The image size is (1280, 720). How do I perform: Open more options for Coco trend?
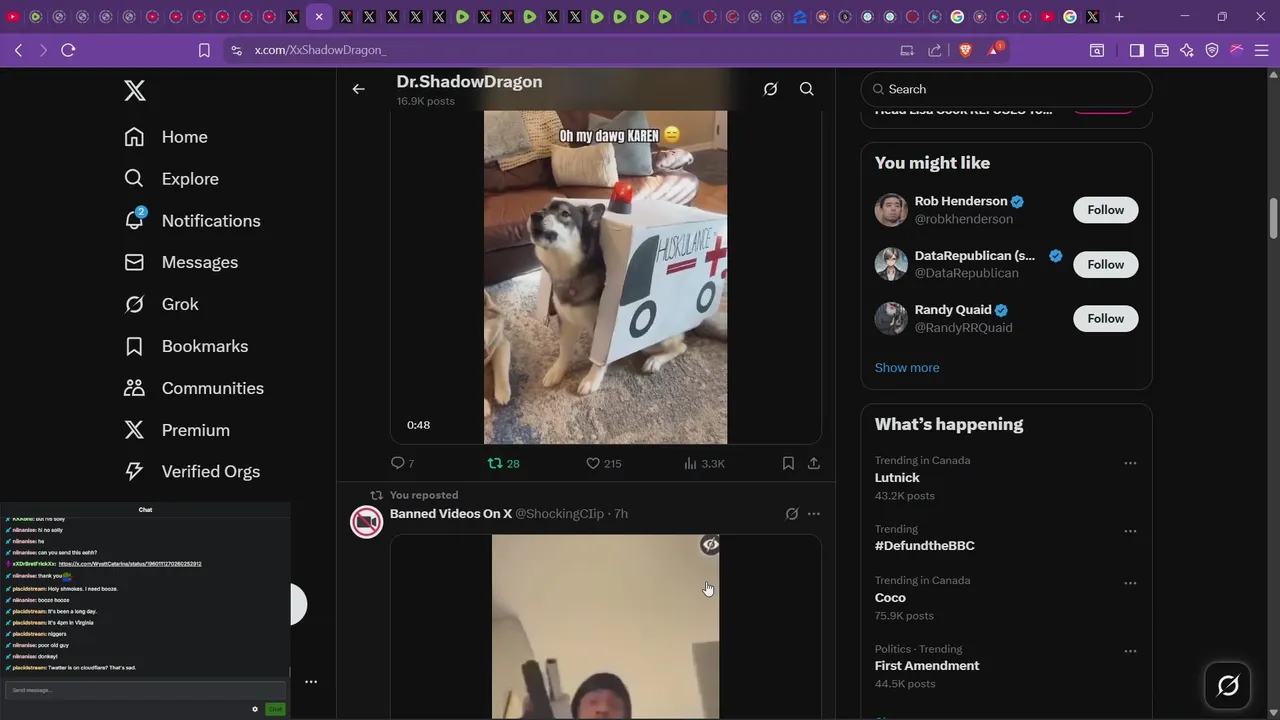(x=1130, y=583)
